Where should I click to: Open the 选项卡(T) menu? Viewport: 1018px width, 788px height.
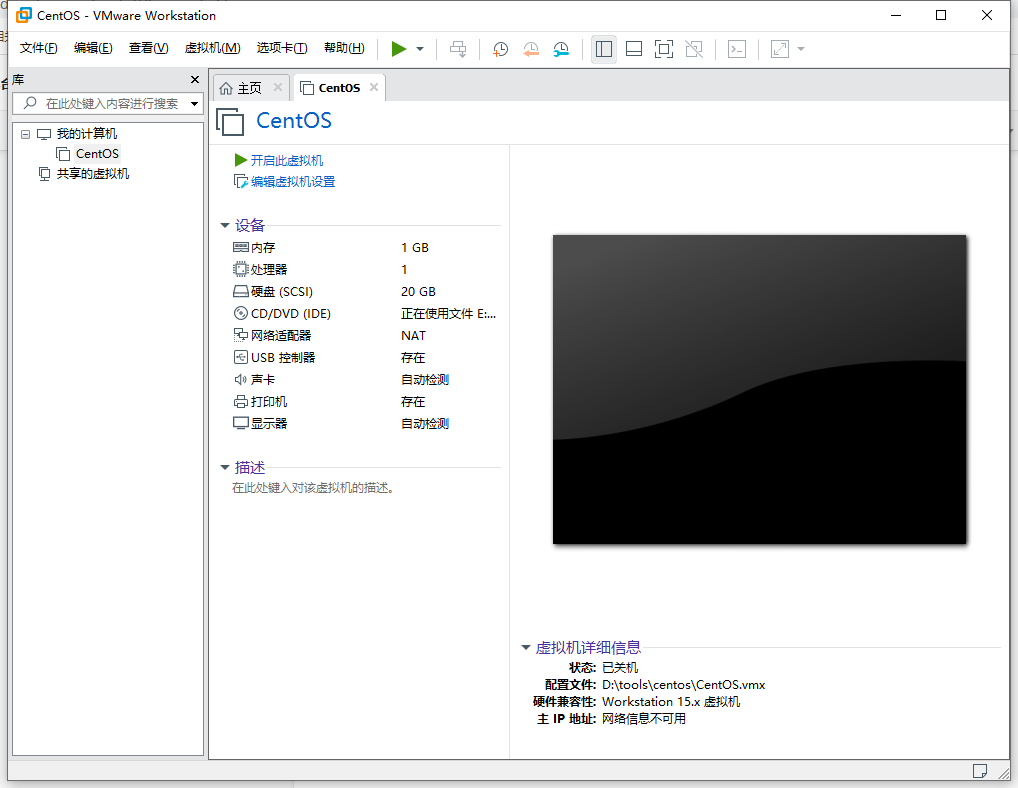282,48
